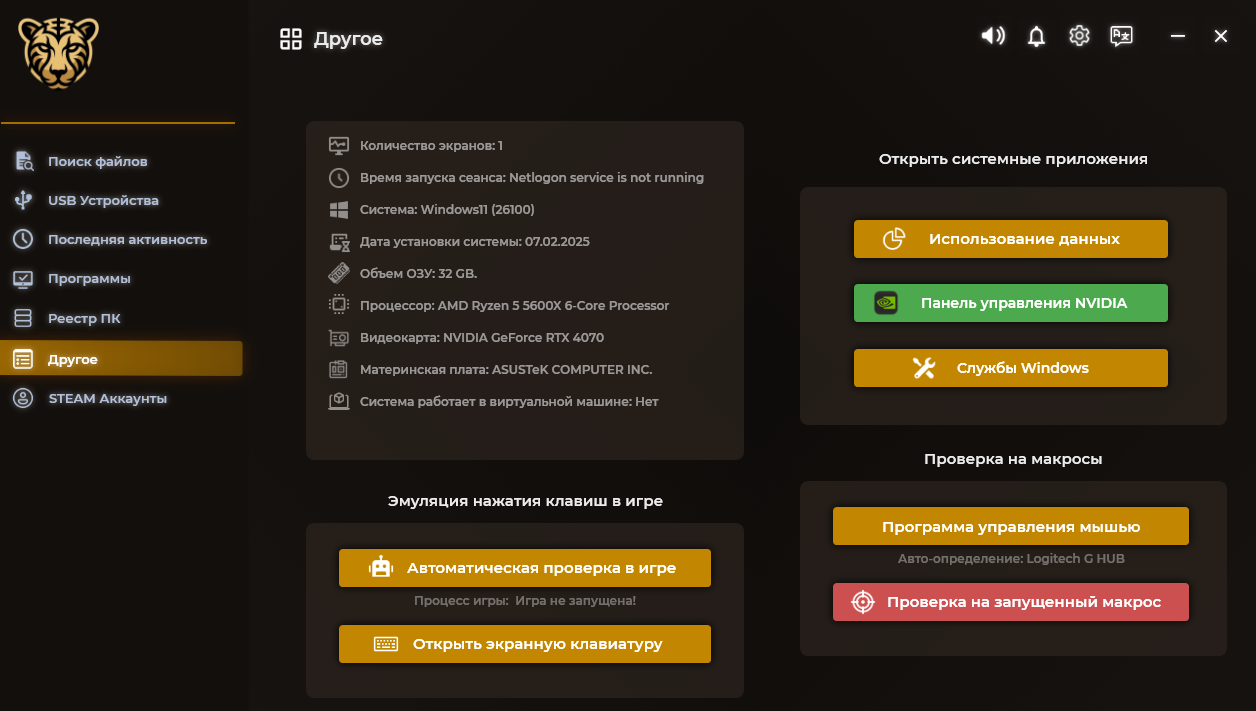
Task: Open notifications bell icon
Action: click(1036, 37)
